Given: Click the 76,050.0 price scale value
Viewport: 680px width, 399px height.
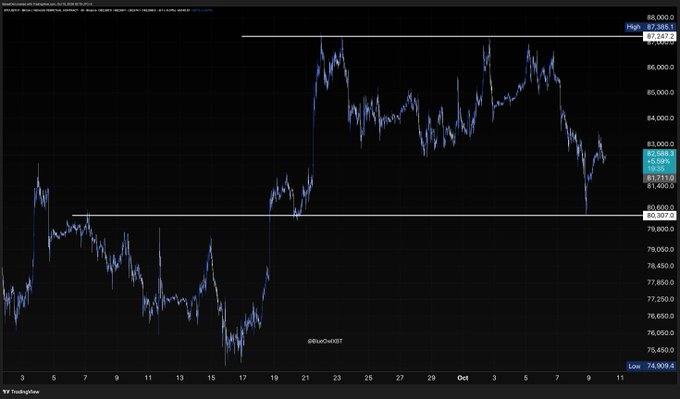Looking at the screenshot, I should 660,333.
